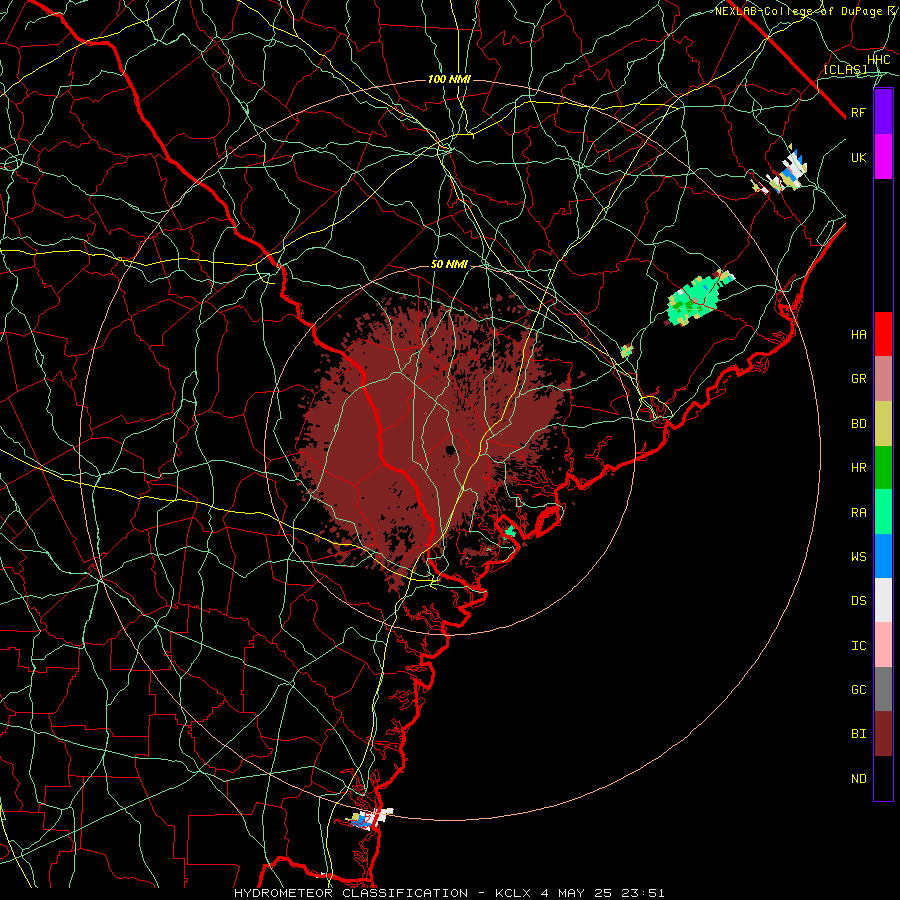This screenshot has height=900, width=900.
Task: Select the pink GR legend swatch
Action: click(x=883, y=379)
